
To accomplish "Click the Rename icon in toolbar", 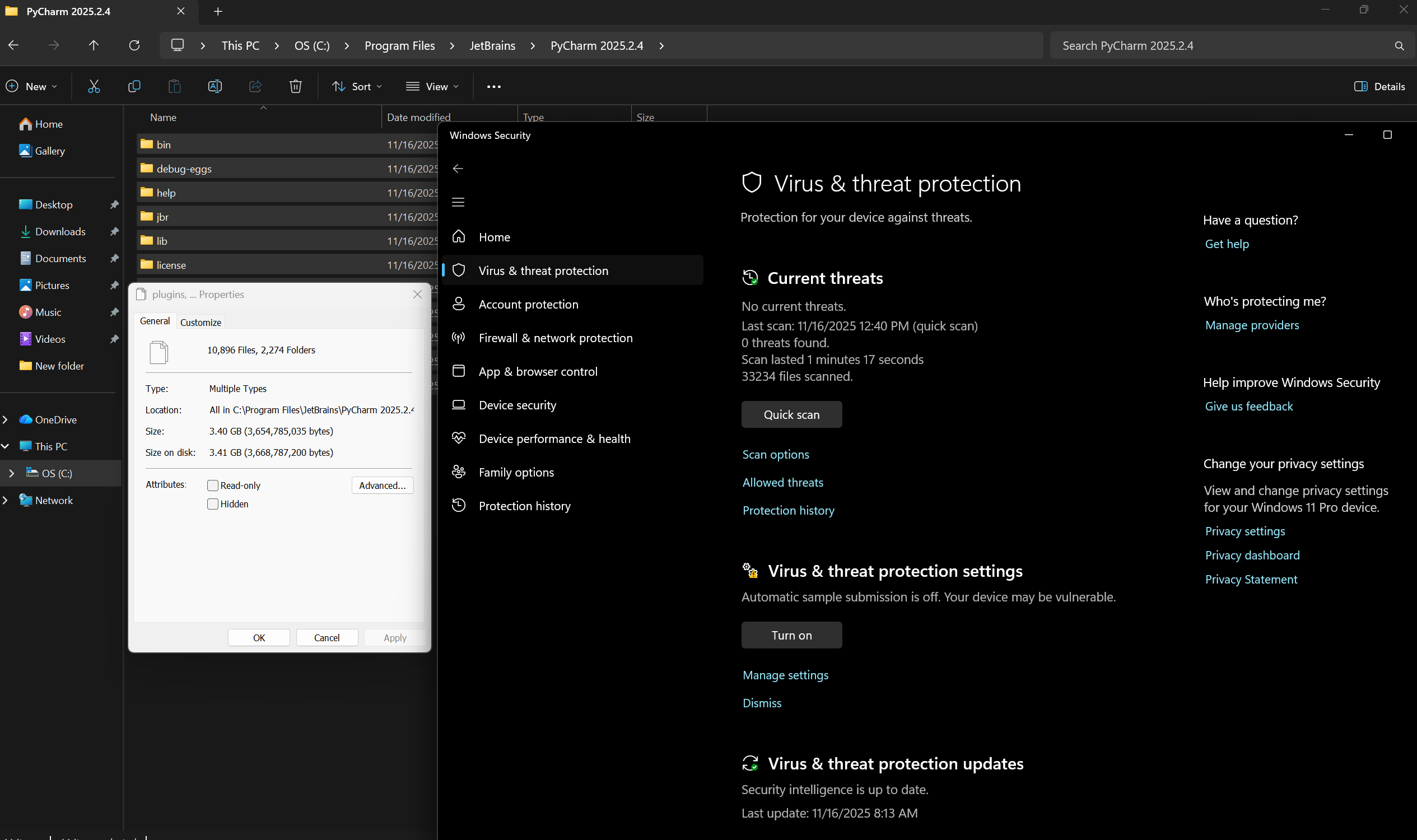I will coord(215,86).
